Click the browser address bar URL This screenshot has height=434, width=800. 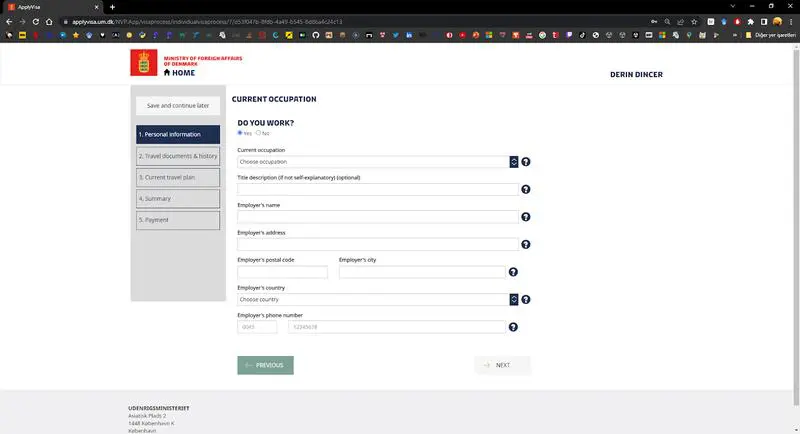point(207,22)
